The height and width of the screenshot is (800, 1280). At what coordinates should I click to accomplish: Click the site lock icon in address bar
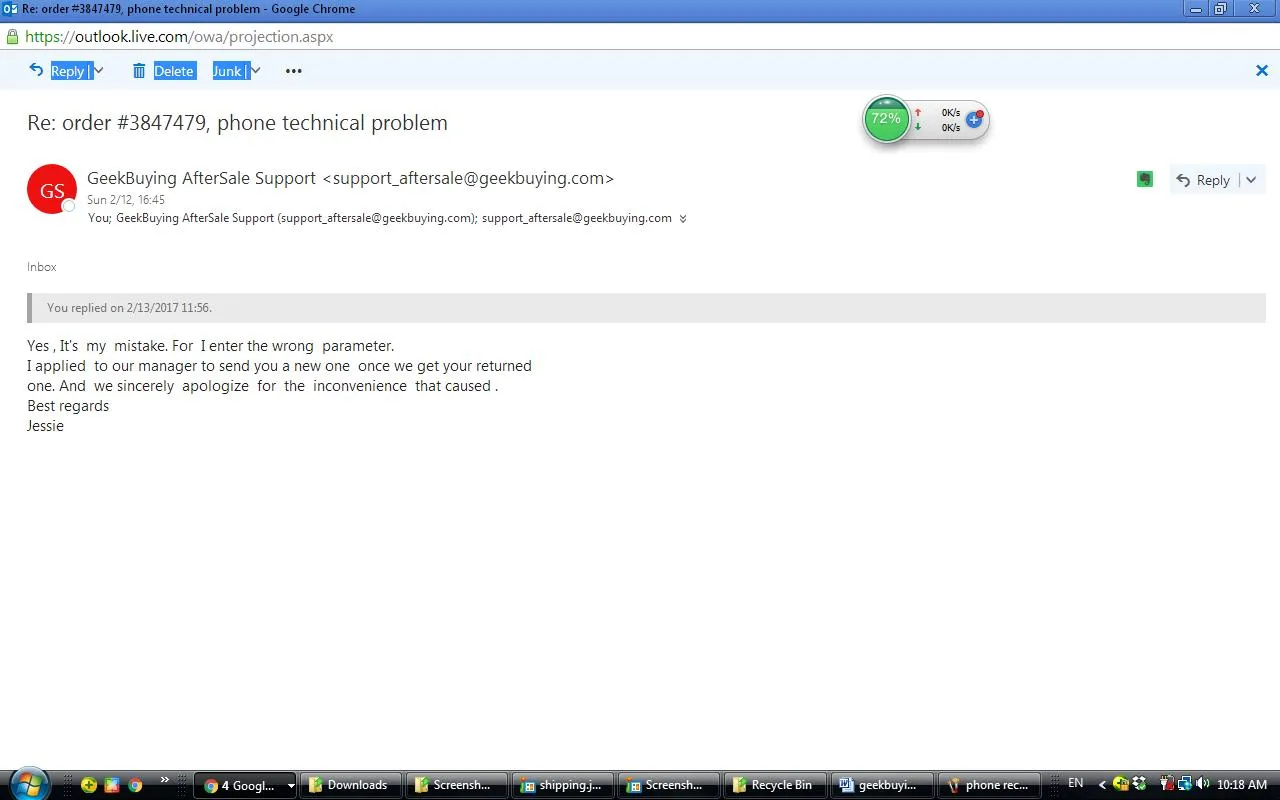(12, 37)
